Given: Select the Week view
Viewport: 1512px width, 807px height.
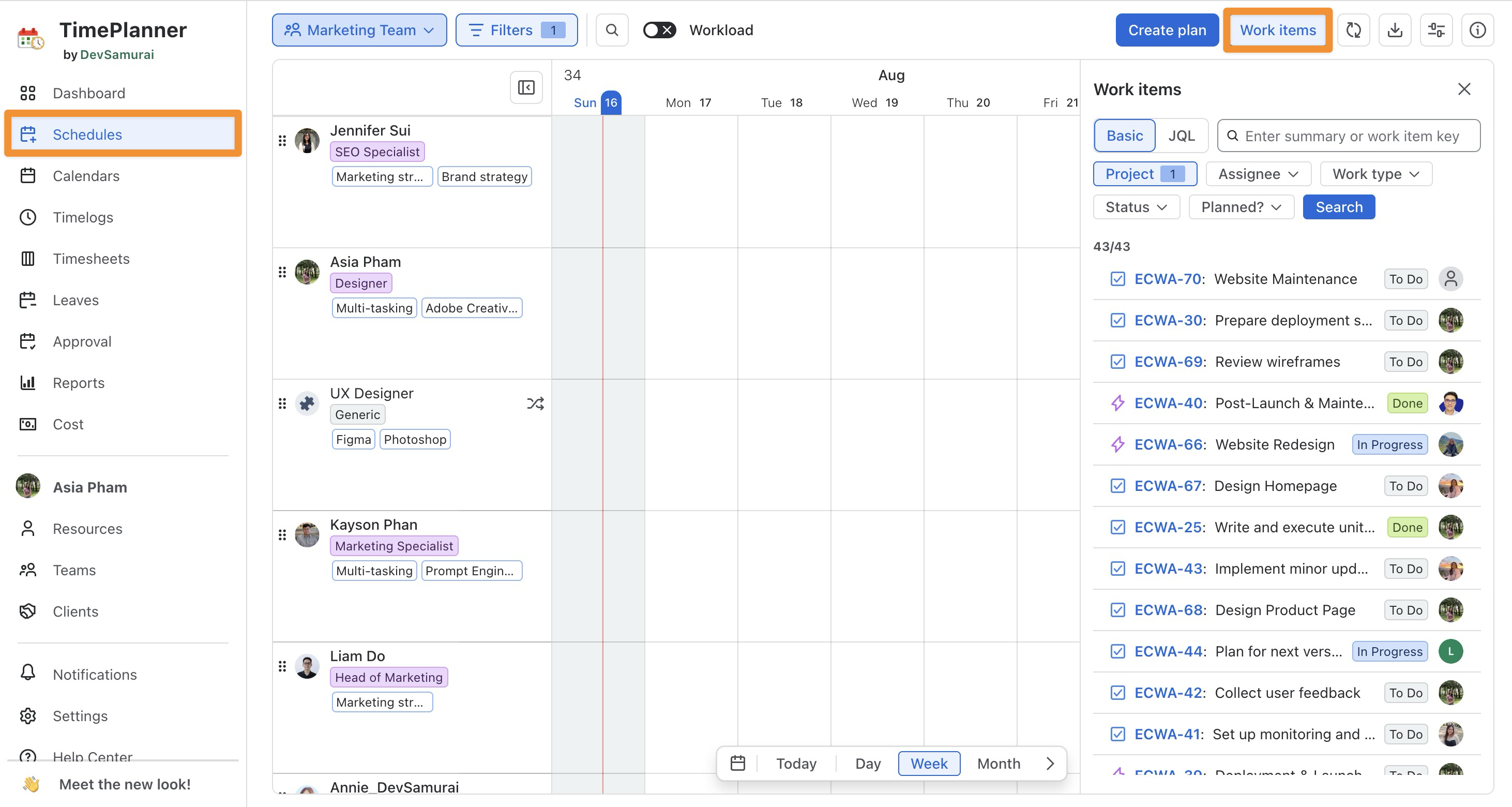Looking at the screenshot, I should pyautogui.click(x=929, y=763).
